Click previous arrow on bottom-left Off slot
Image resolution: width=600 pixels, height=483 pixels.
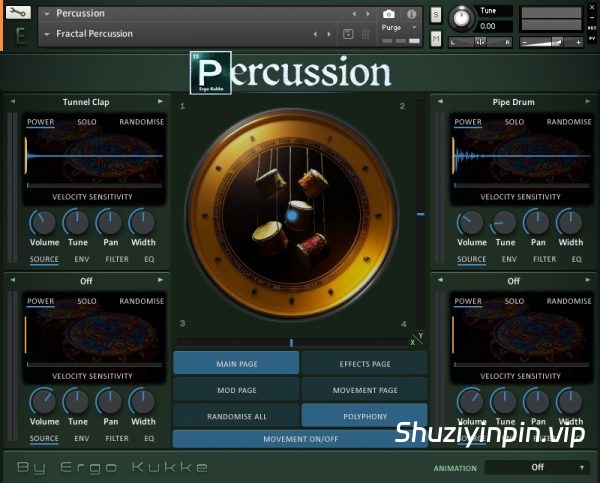click(13, 280)
